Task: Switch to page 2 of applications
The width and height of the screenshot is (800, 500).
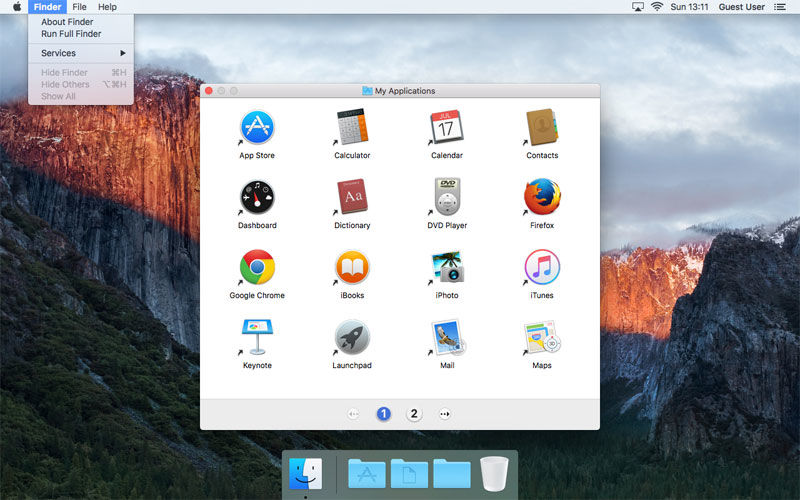Action: click(x=414, y=414)
